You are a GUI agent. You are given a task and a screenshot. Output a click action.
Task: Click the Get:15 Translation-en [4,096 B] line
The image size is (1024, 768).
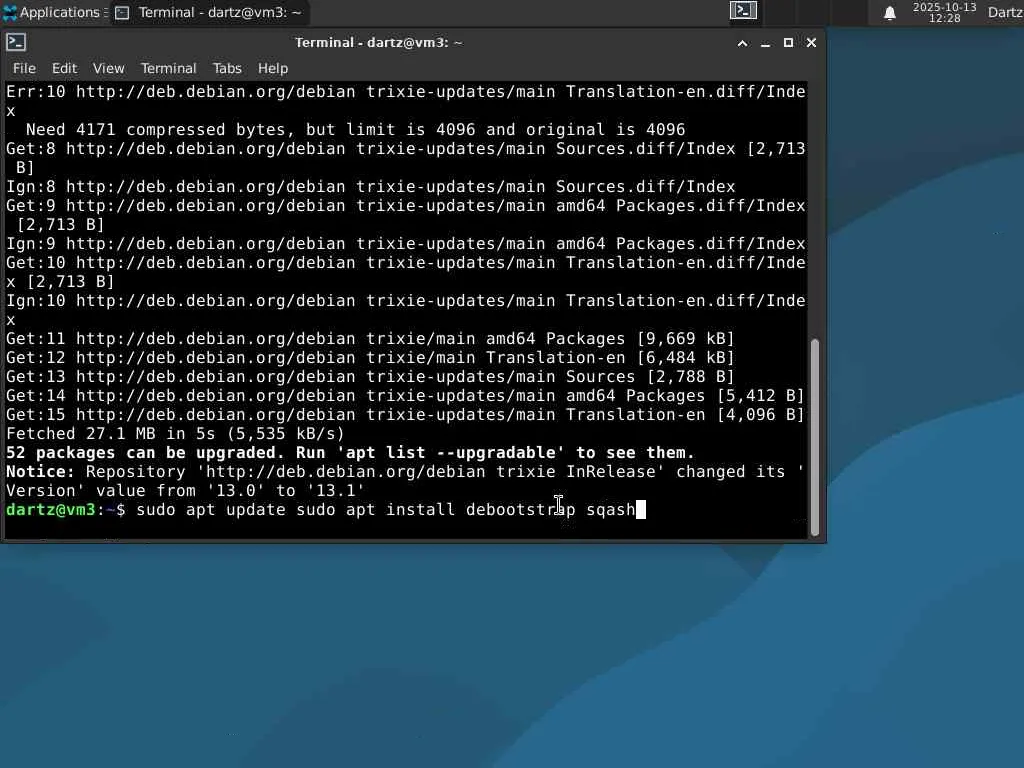(405, 415)
